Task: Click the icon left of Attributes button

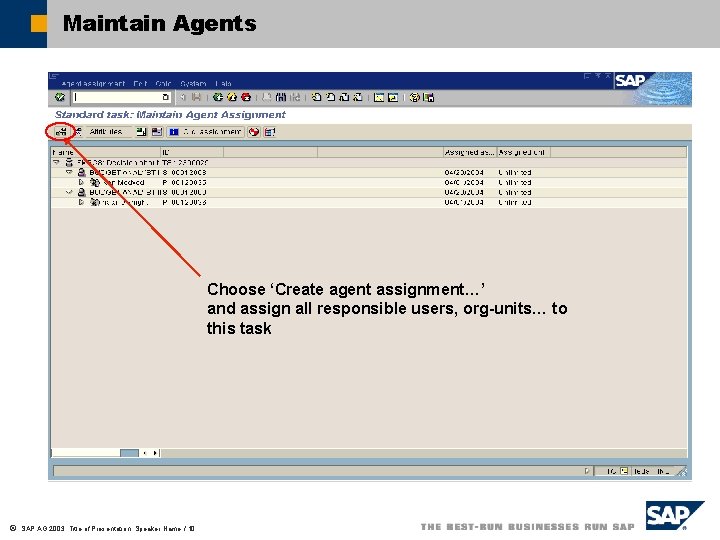Action: coord(79,132)
